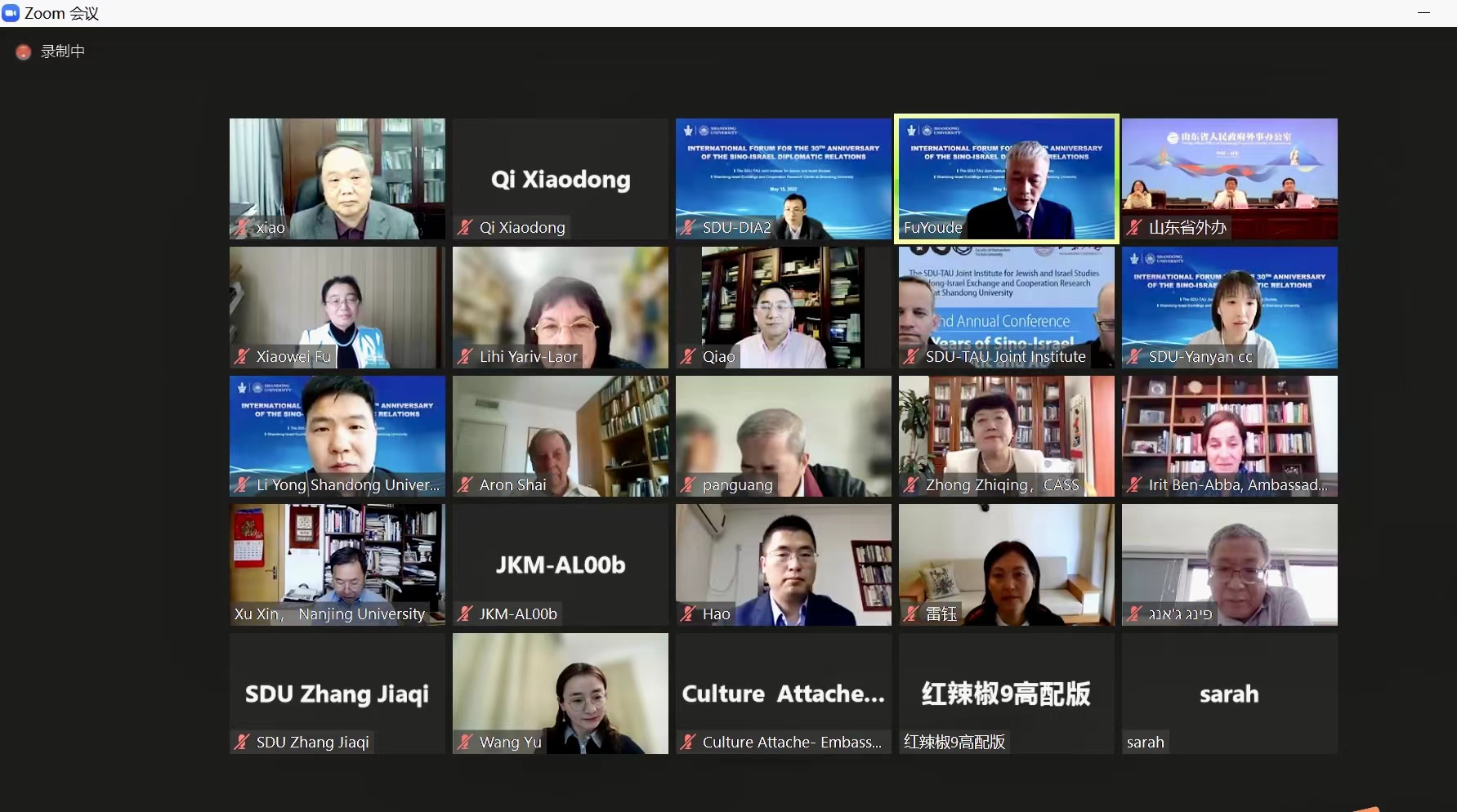Click the muted mic icon beside Aron Shai

click(465, 485)
